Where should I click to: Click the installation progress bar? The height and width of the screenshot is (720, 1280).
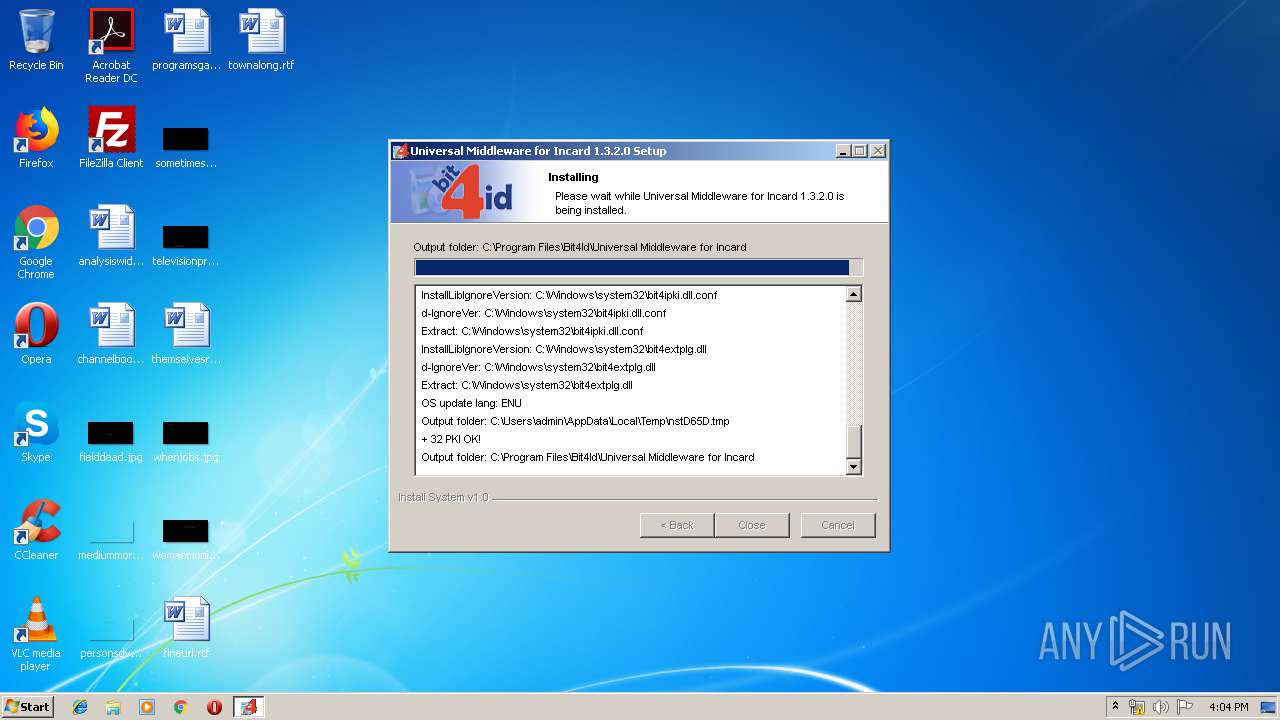(638, 267)
